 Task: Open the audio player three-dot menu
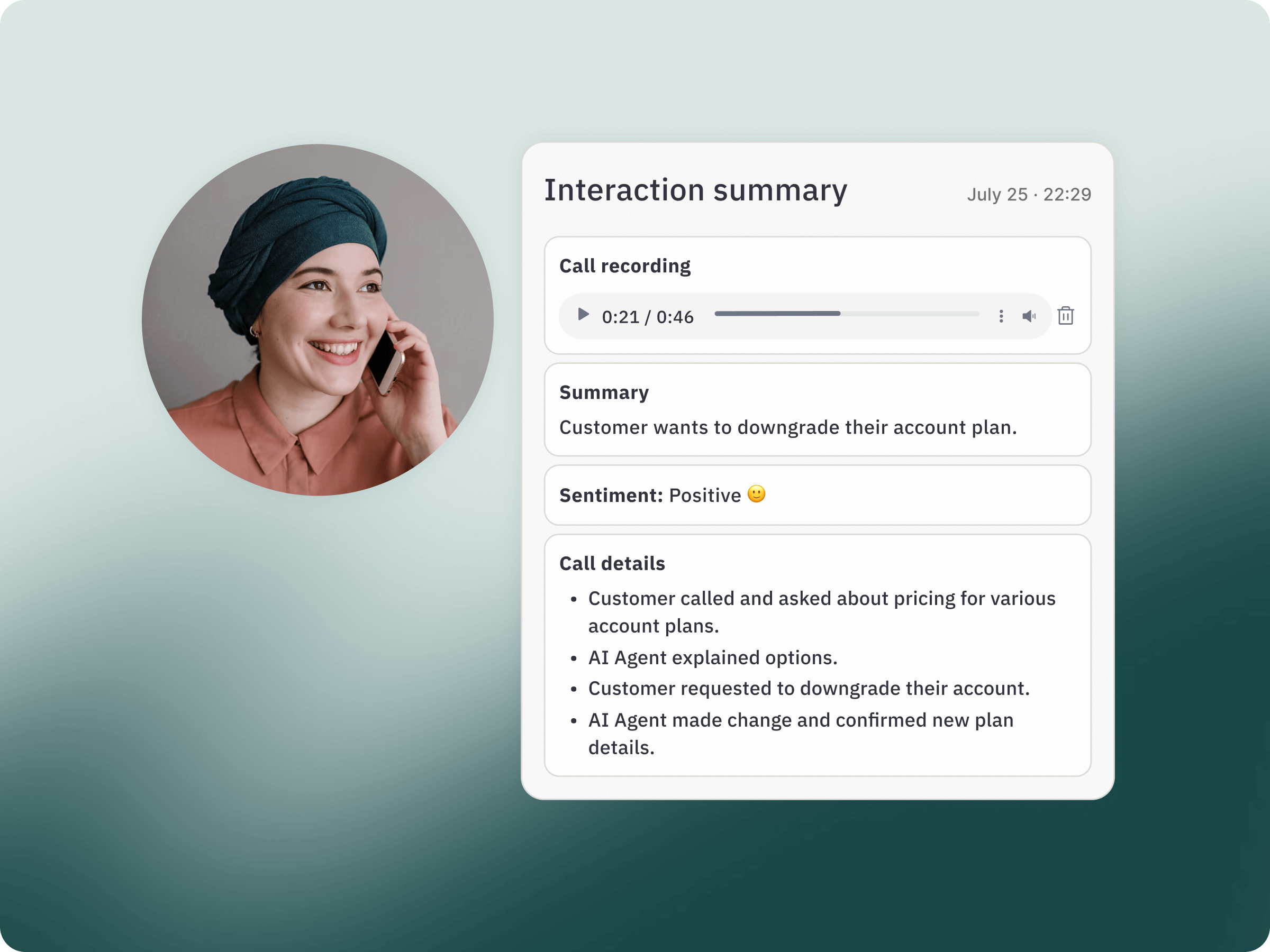(1001, 316)
